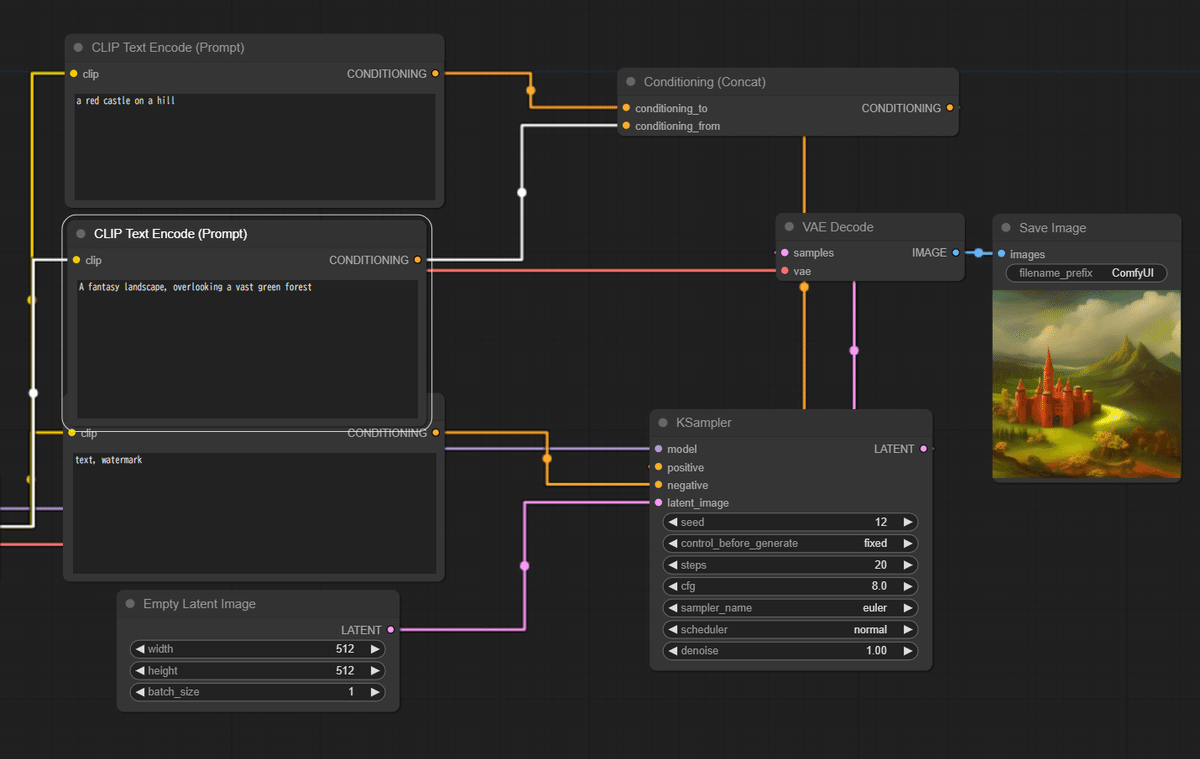Open the scheduler normal selector
The width and height of the screenshot is (1200, 759).
click(790, 630)
